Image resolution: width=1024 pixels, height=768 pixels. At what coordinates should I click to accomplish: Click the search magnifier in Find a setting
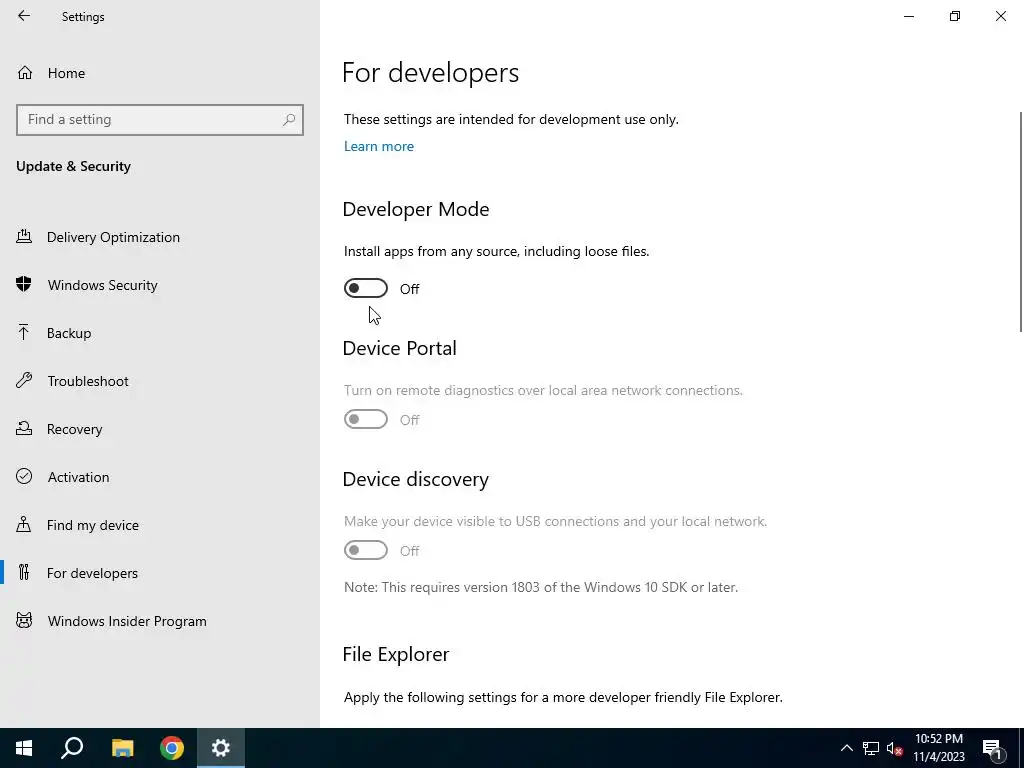pos(289,120)
